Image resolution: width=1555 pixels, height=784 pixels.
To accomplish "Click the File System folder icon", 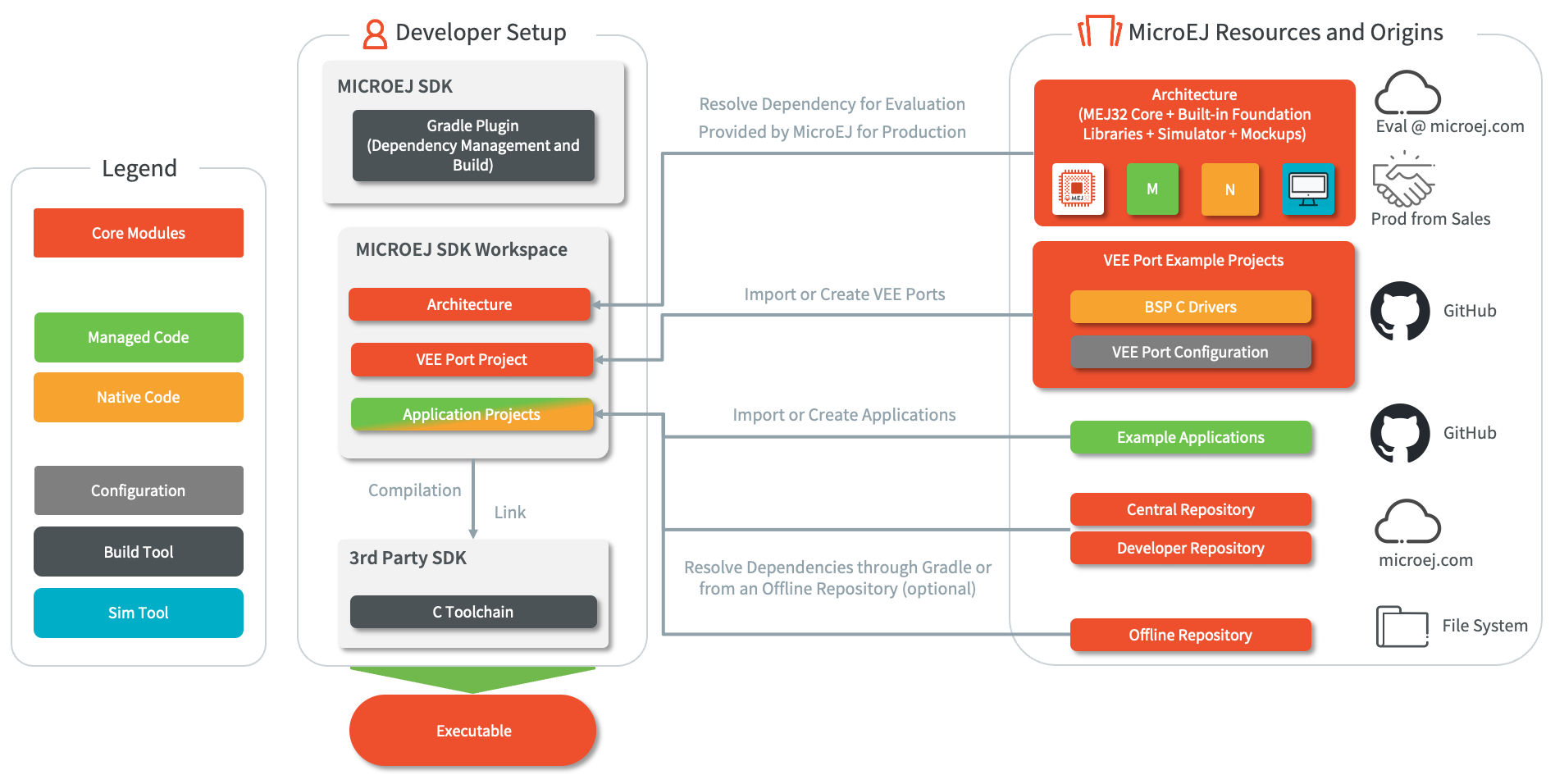I will [1402, 627].
